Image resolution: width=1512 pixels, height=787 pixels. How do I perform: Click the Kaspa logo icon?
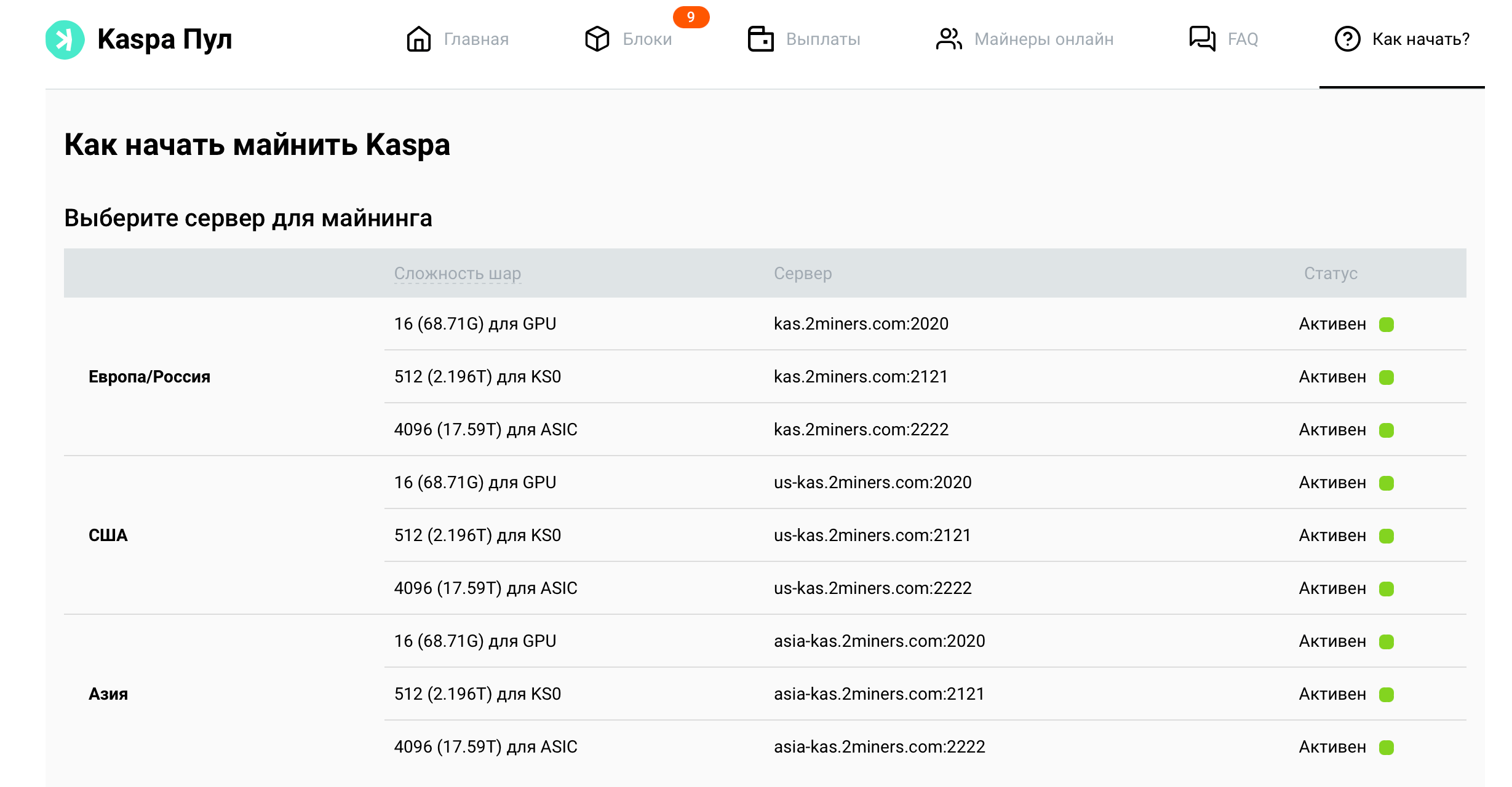(x=65, y=40)
